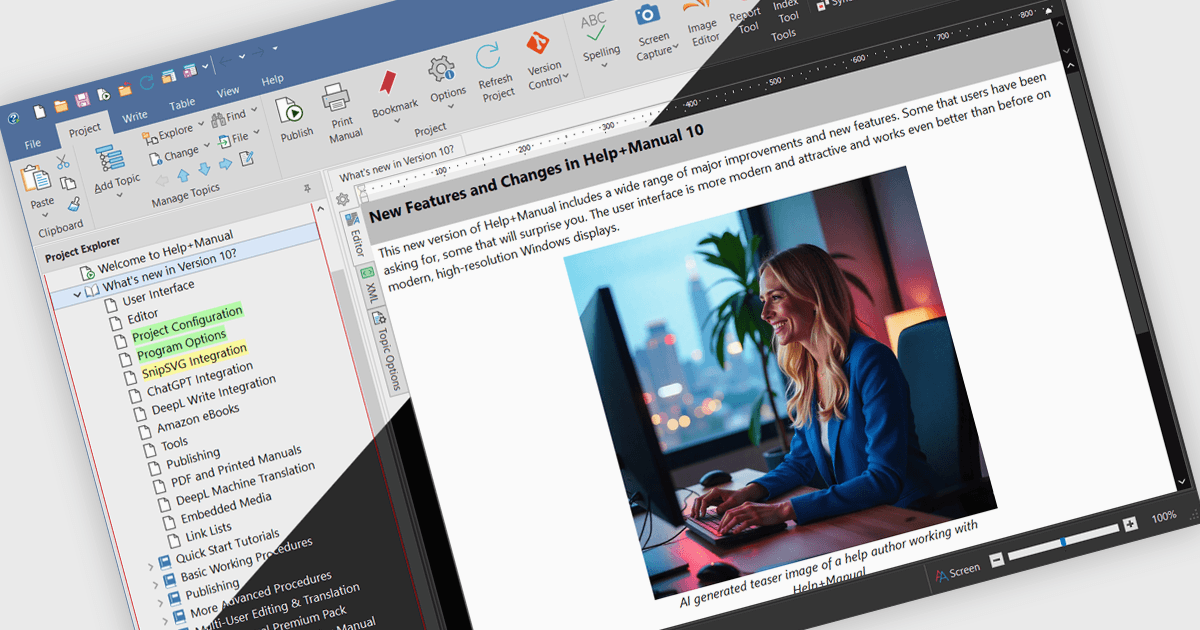Click the blue move topic right arrow
The height and width of the screenshot is (630, 1200).
click(x=225, y=163)
